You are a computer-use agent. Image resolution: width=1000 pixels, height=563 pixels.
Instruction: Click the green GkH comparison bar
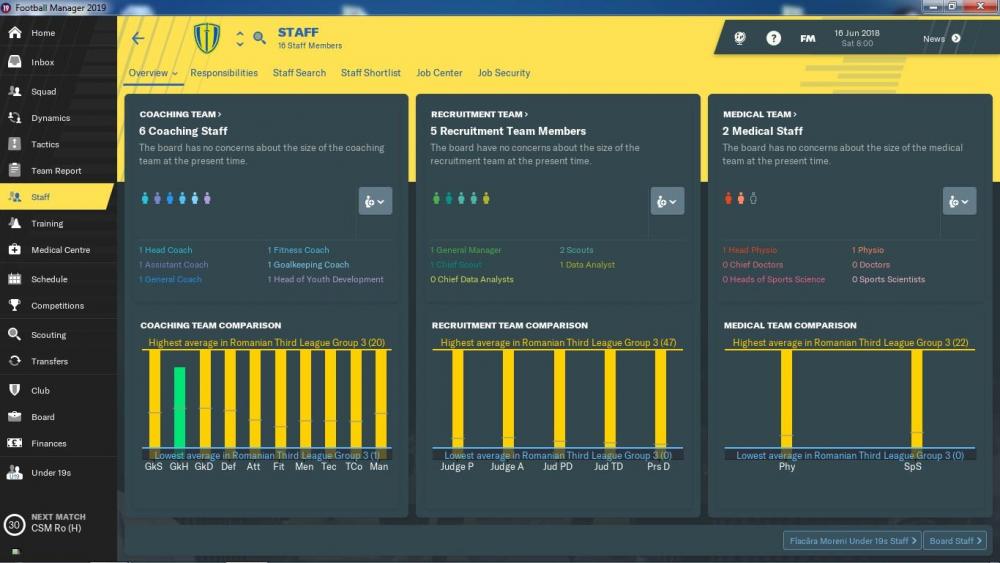tap(180, 407)
